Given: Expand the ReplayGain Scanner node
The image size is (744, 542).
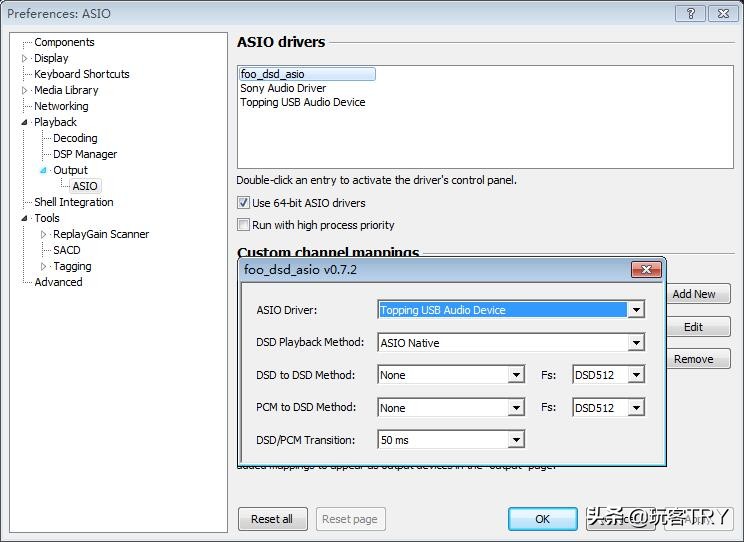Looking at the screenshot, I should (x=44, y=234).
